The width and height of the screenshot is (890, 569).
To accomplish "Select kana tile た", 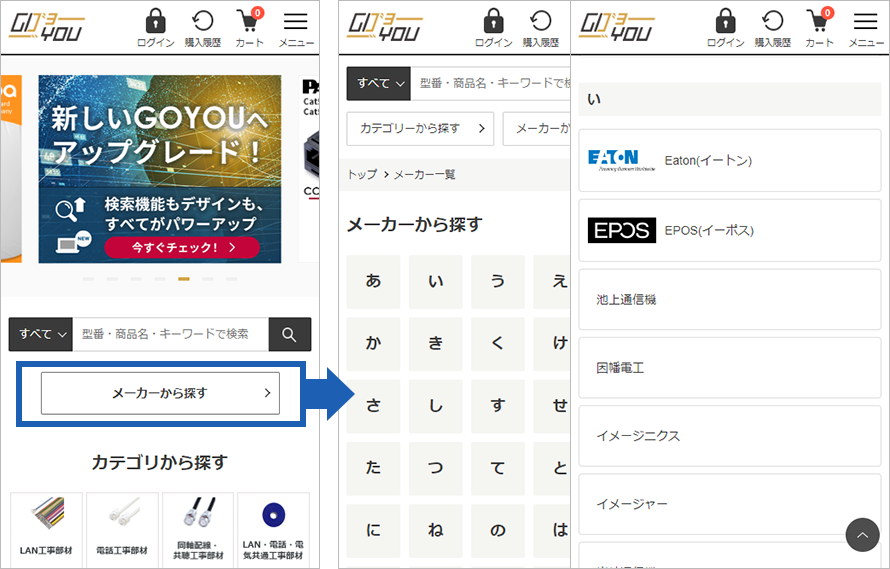I will coord(373,468).
